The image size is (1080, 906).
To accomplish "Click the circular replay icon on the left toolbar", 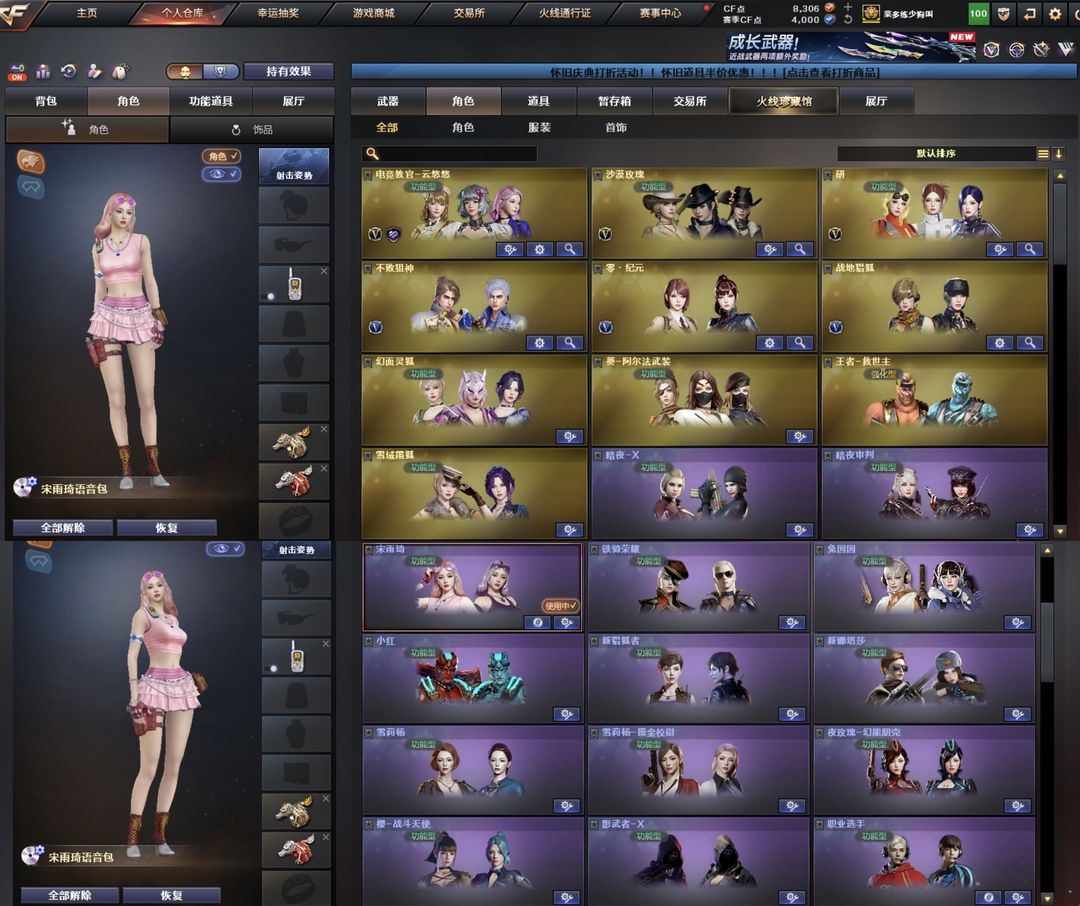I will [69, 71].
